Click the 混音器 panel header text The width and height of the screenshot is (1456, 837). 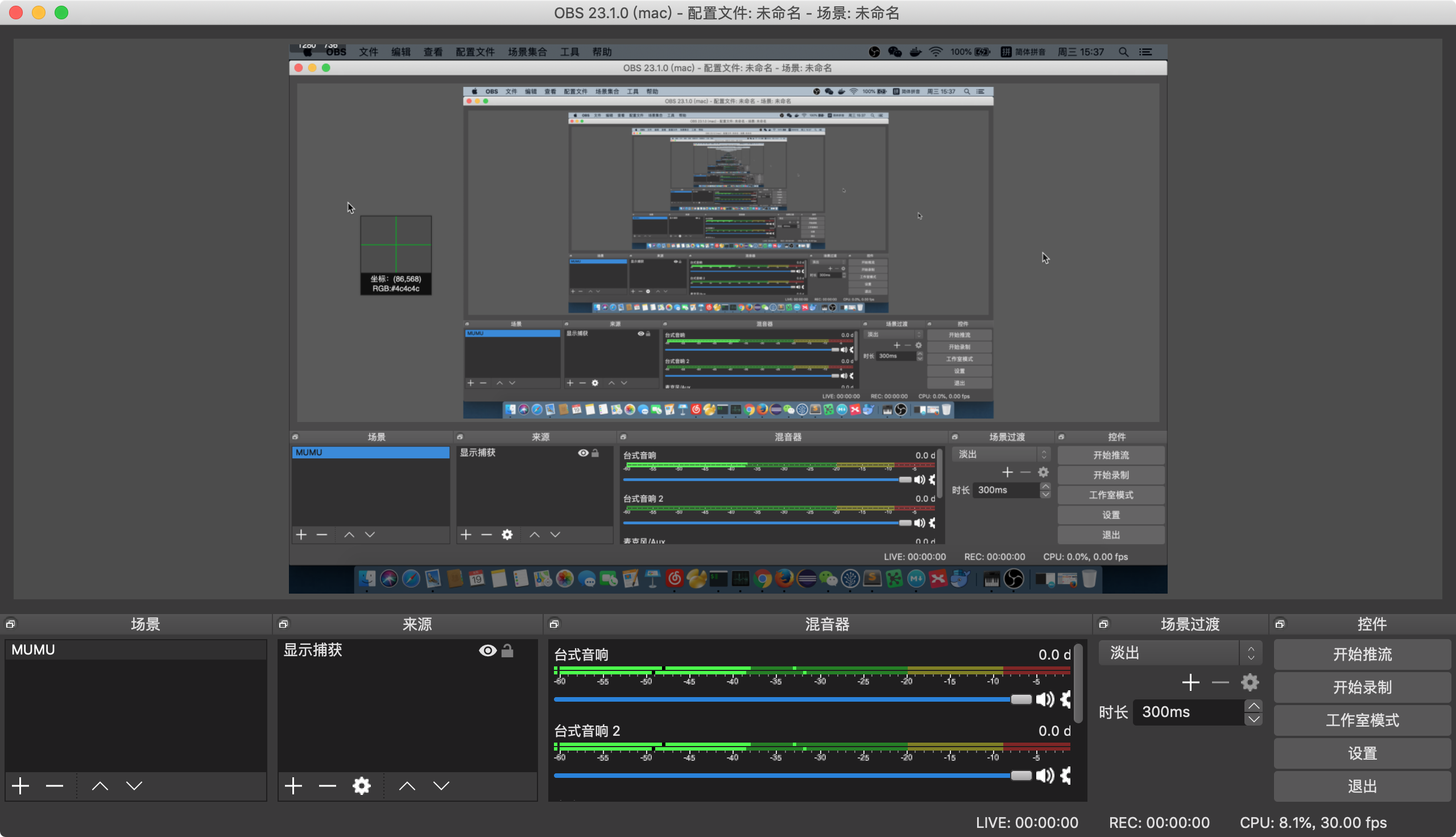(x=826, y=624)
